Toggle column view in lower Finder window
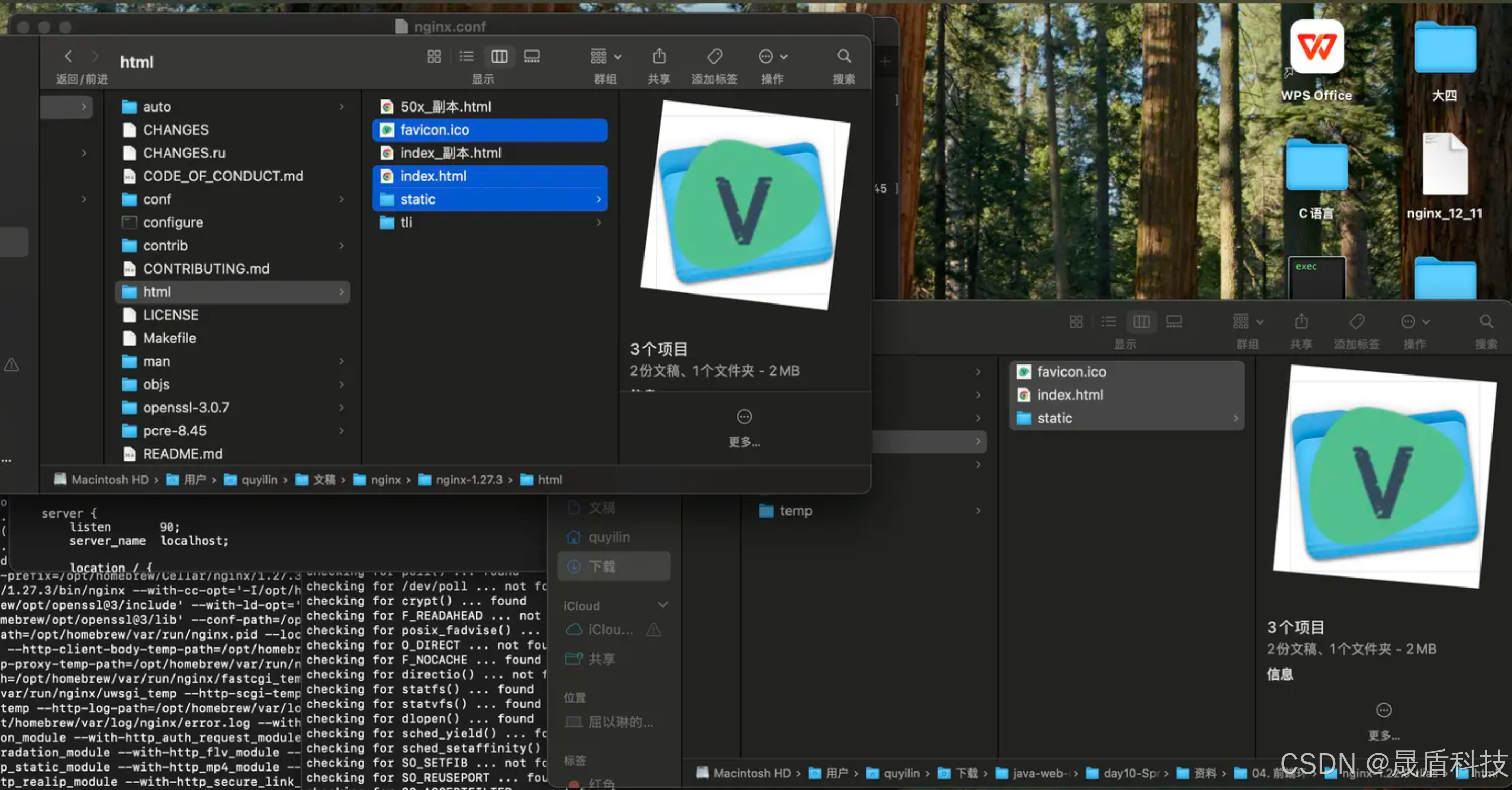 [x=1141, y=321]
